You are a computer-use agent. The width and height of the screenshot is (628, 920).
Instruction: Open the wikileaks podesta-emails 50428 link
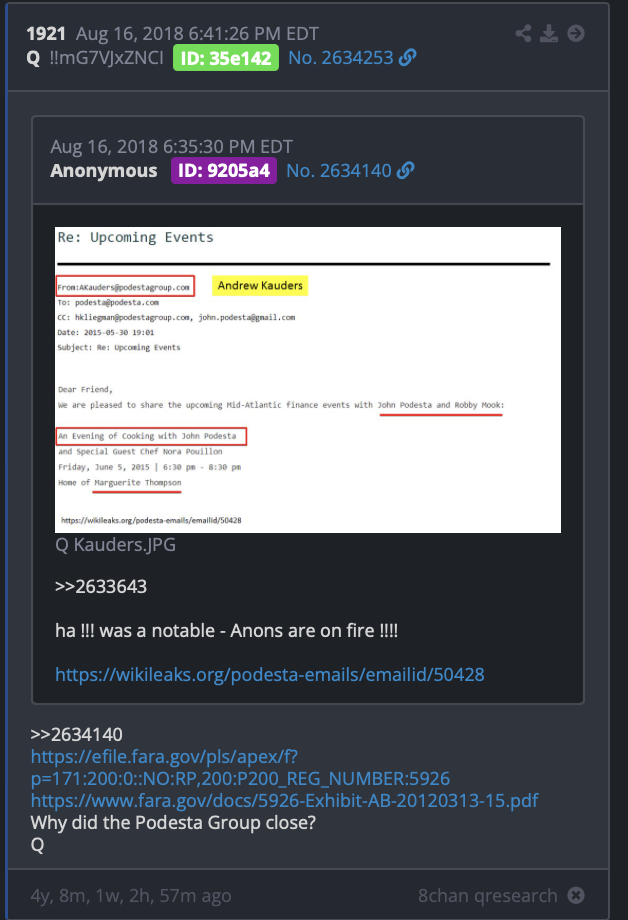pos(269,674)
